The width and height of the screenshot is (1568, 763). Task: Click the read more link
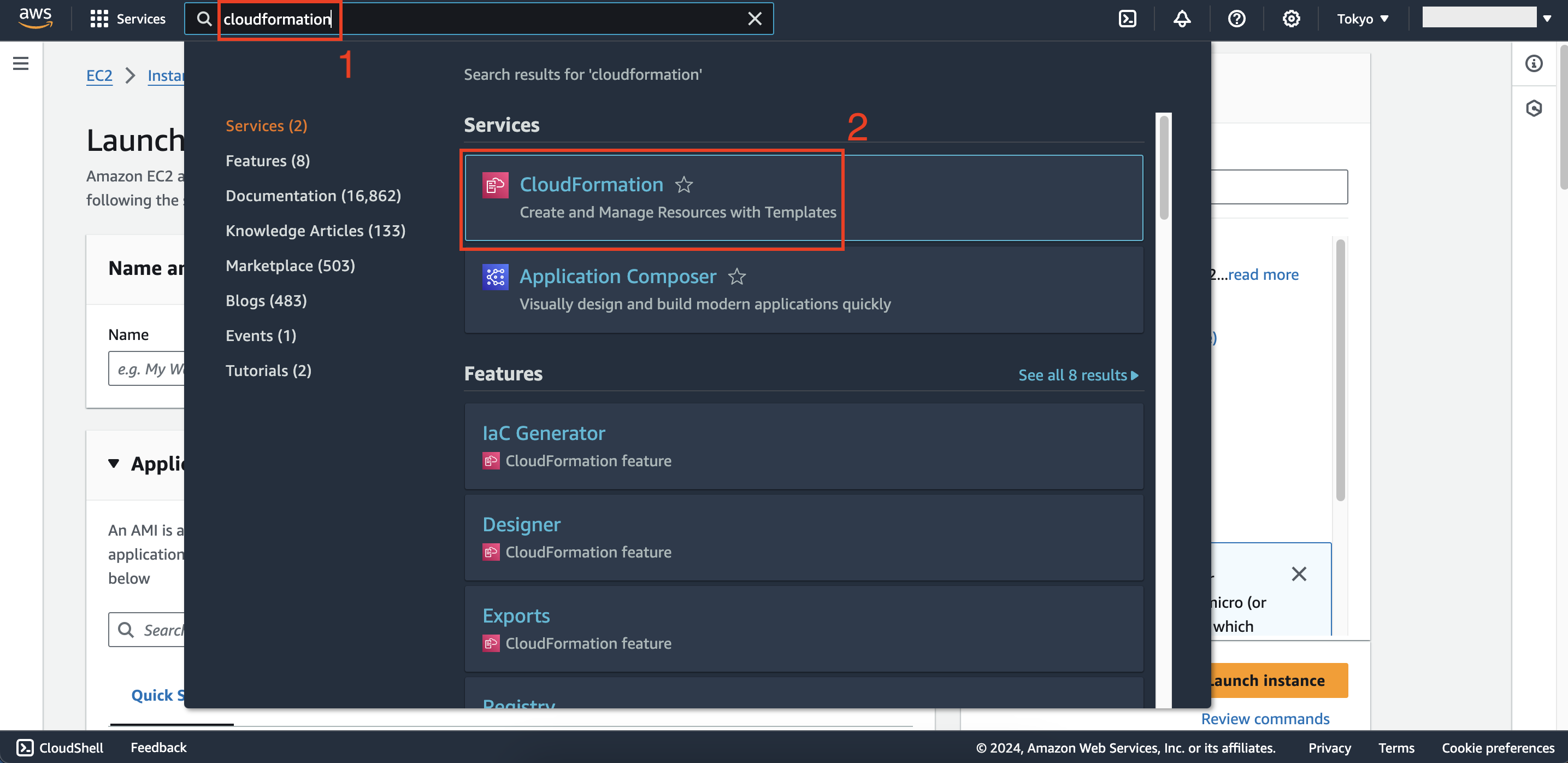click(x=1263, y=274)
